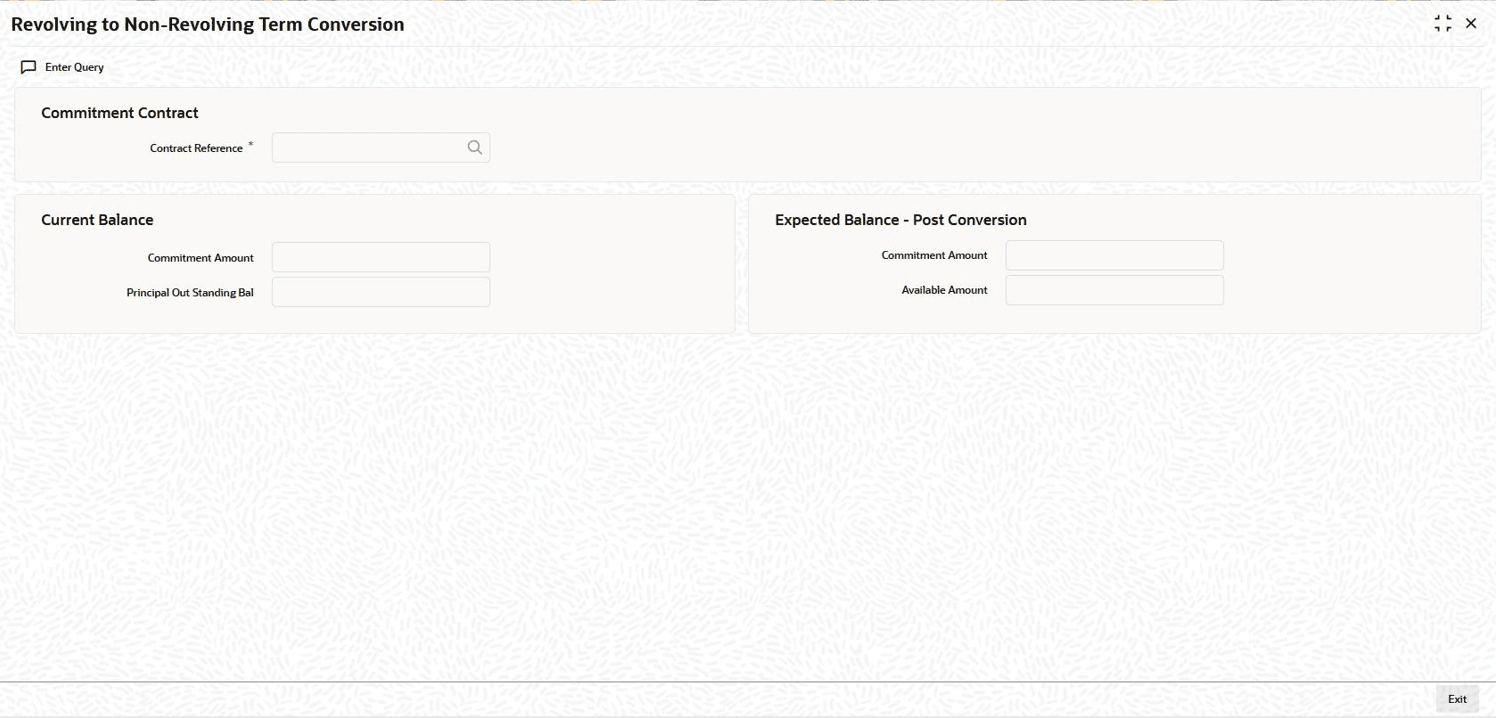Click the Enter Query speech bubble icon
The image size is (1496, 718).
click(x=28, y=67)
